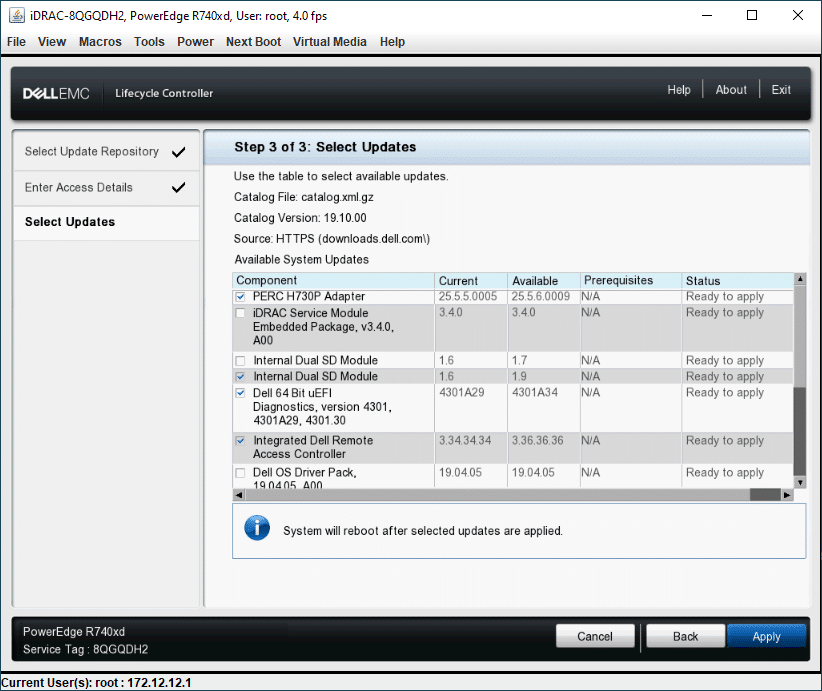
Task: Click the table scroll up arrow
Action: tap(800, 279)
